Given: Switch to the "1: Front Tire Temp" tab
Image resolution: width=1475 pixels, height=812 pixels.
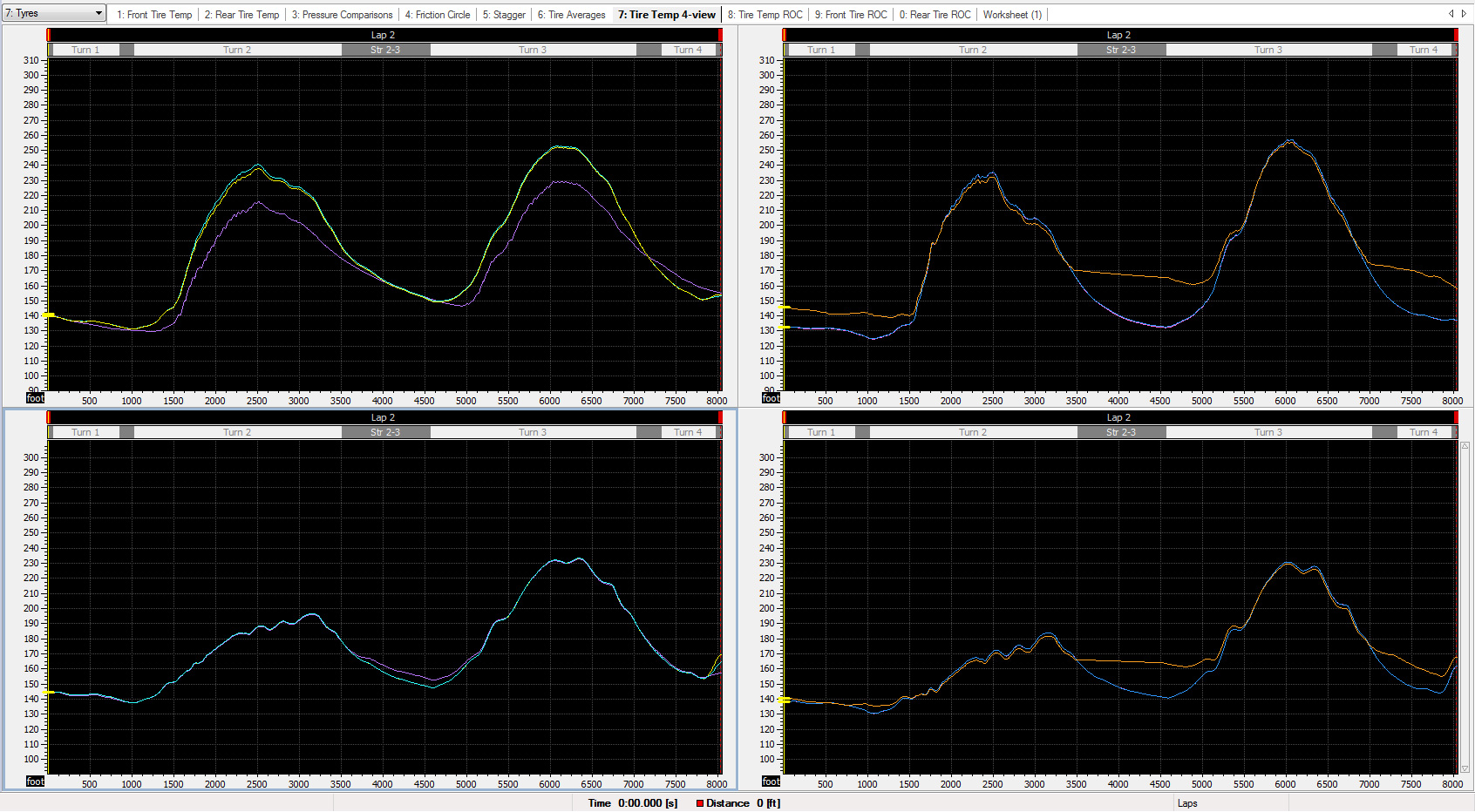Looking at the screenshot, I should click(154, 14).
